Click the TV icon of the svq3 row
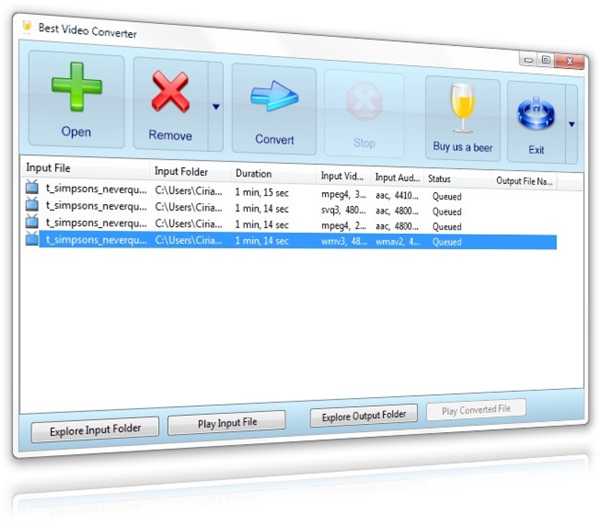The width and height of the screenshot is (600, 525). point(32,204)
